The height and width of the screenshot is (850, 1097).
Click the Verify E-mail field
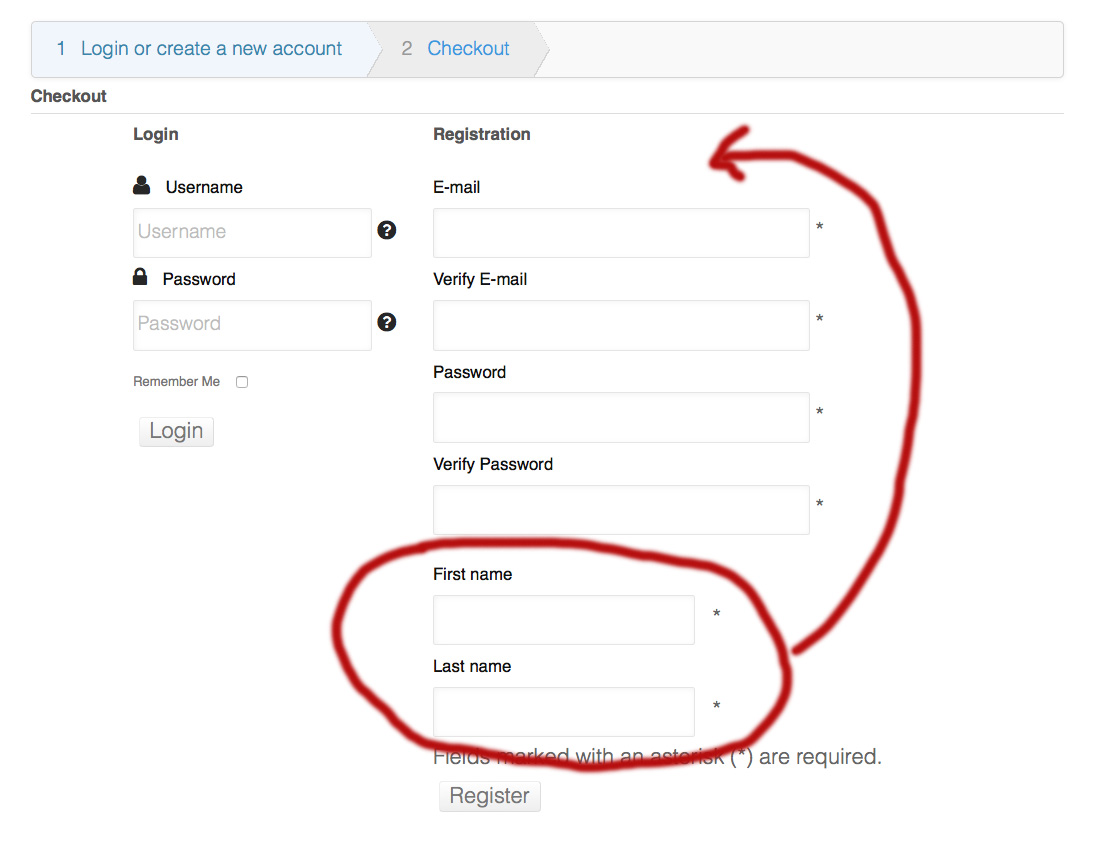pyautogui.click(x=620, y=325)
